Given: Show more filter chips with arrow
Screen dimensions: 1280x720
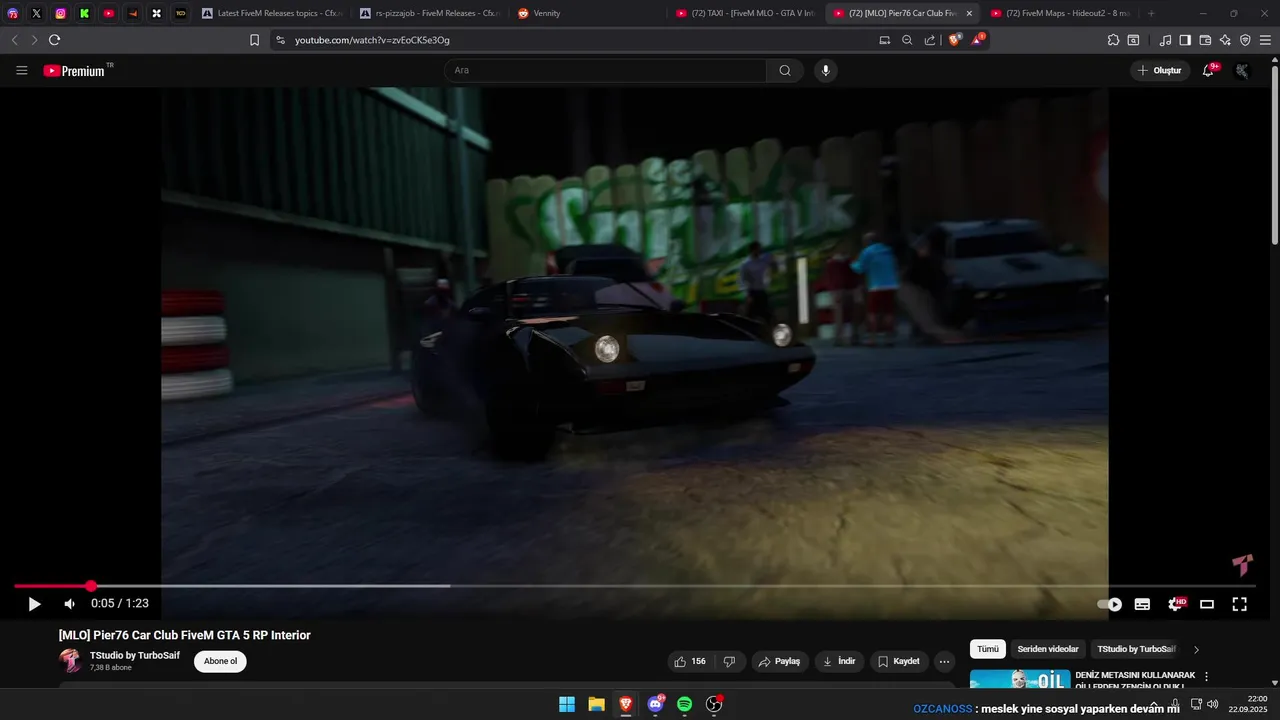Looking at the screenshot, I should [x=1196, y=650].
